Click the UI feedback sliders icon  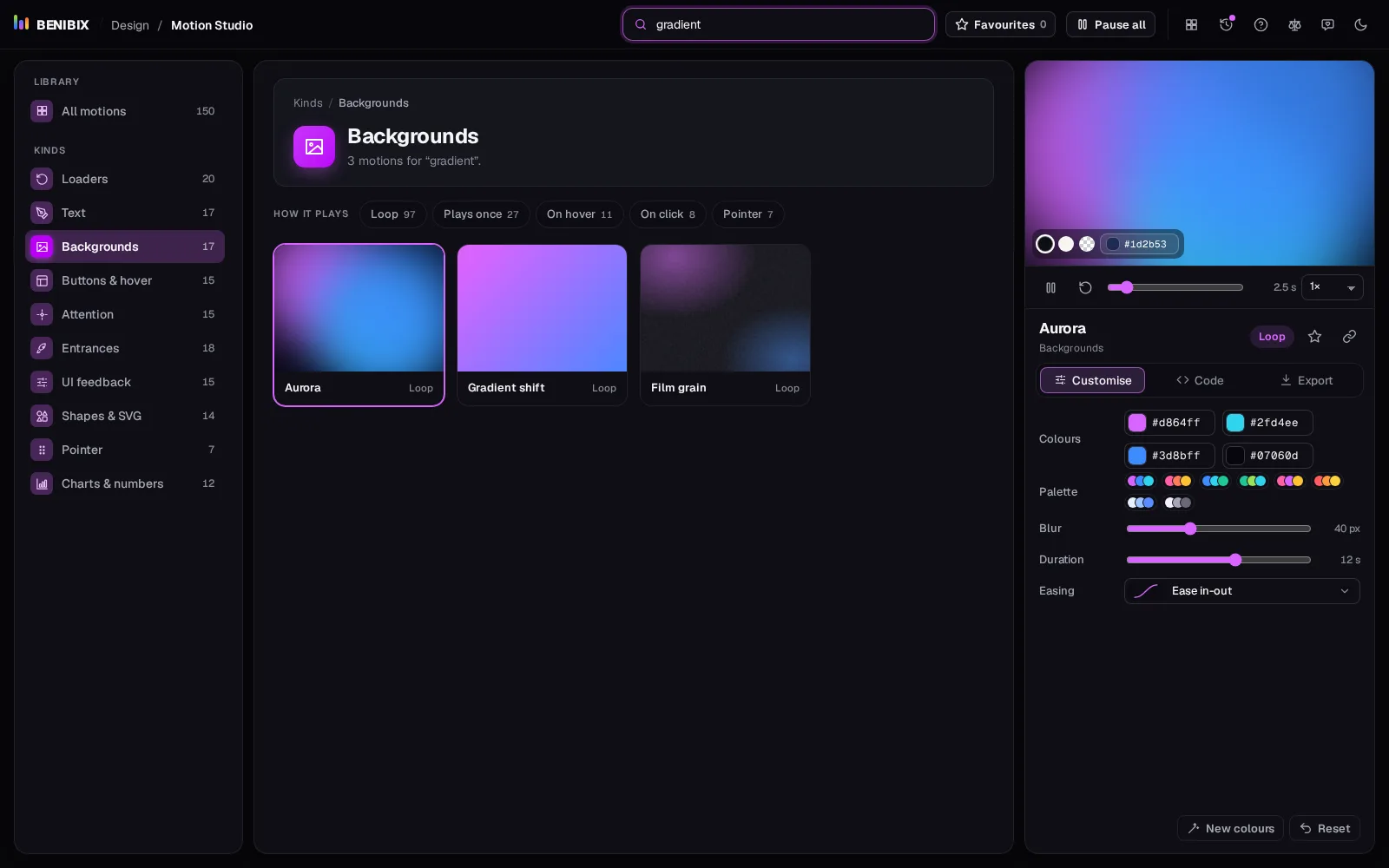[x=42, y=382]
